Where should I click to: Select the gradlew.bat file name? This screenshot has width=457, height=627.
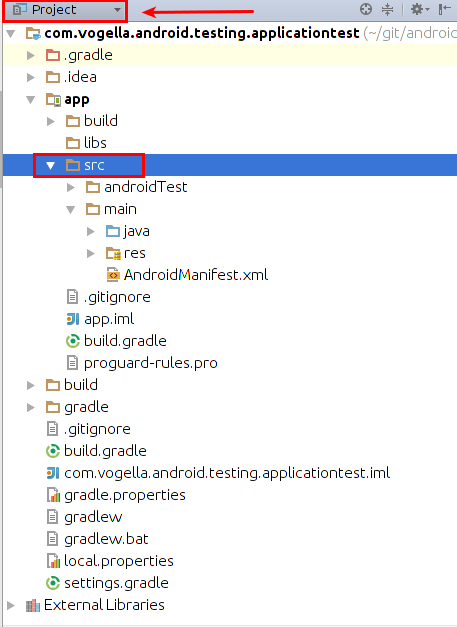[106, 539]
